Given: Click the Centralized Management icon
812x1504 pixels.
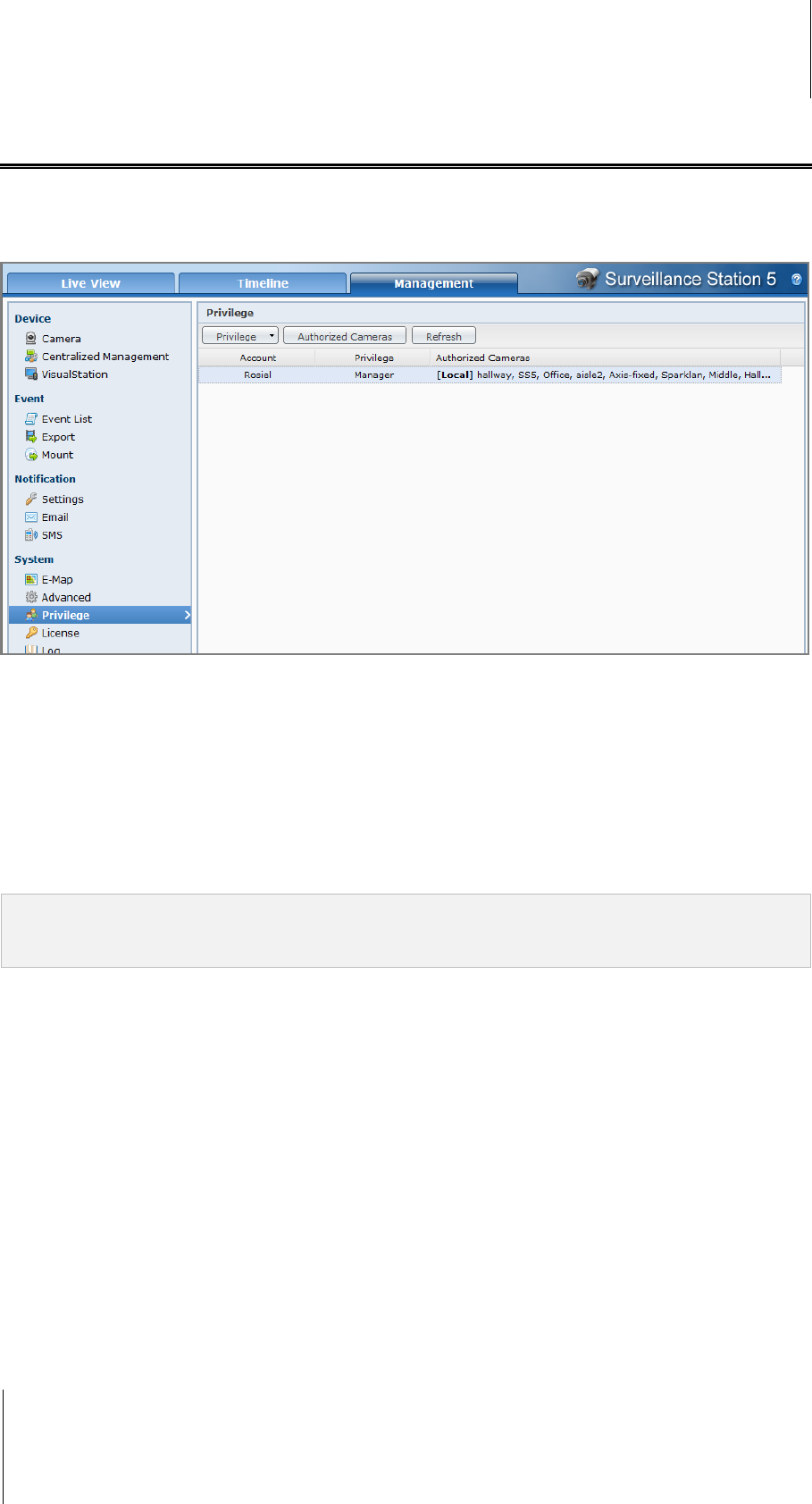Looking at the screenshot, I should 31,357.
